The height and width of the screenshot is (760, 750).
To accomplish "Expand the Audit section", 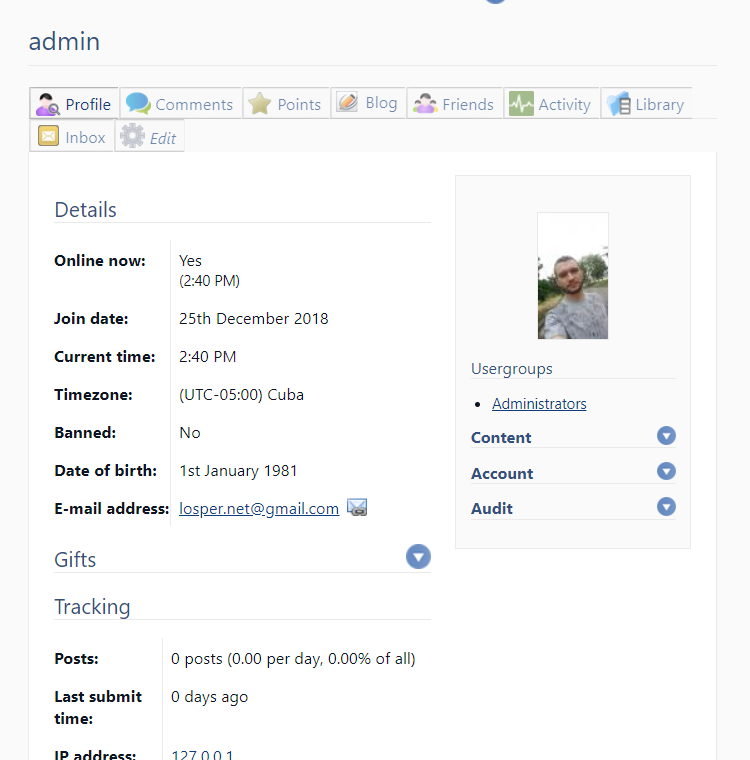I will (x=666, y=507).
